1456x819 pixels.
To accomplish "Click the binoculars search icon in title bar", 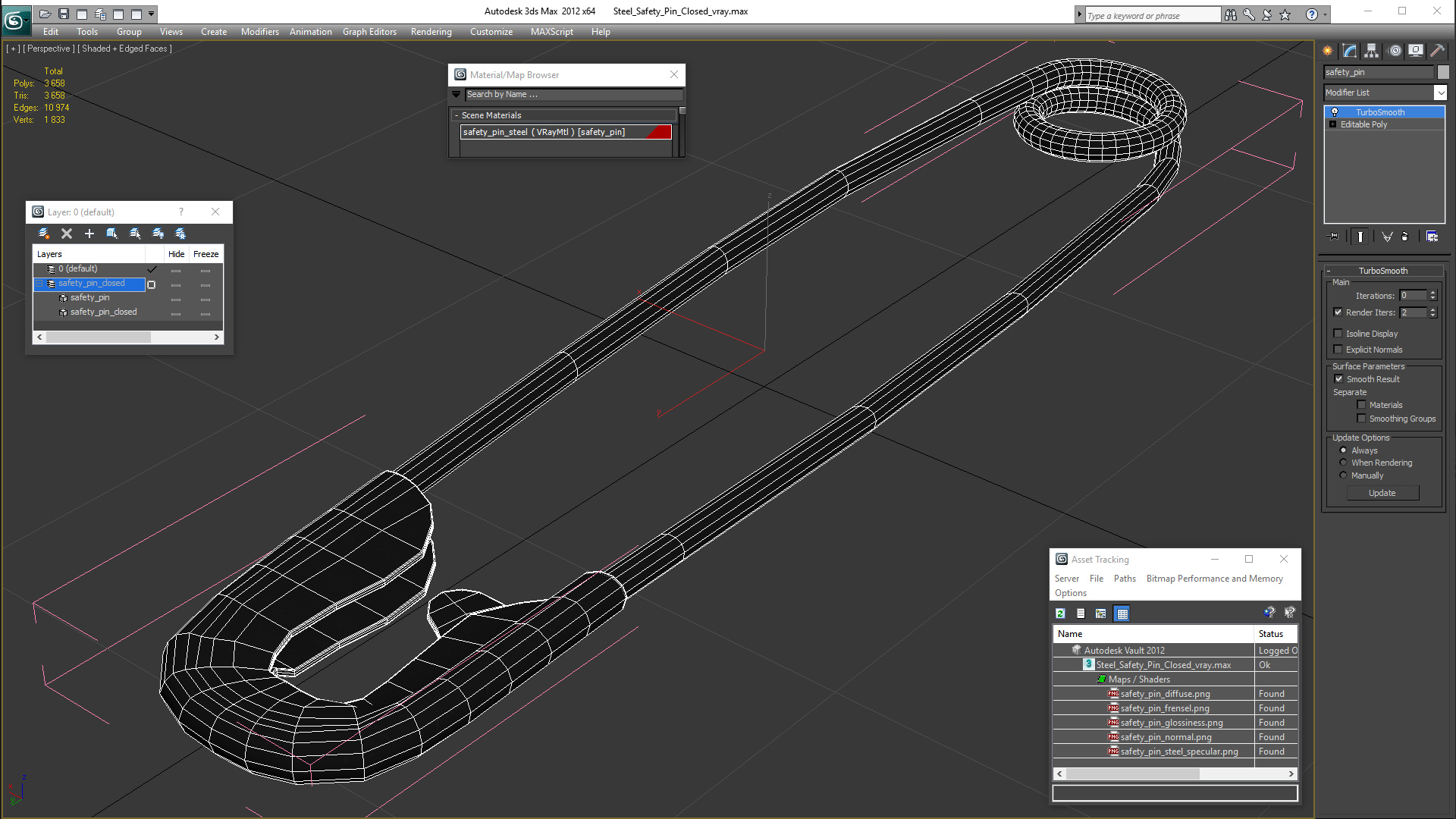I will pyautogui.click(x=1231, y=14).
